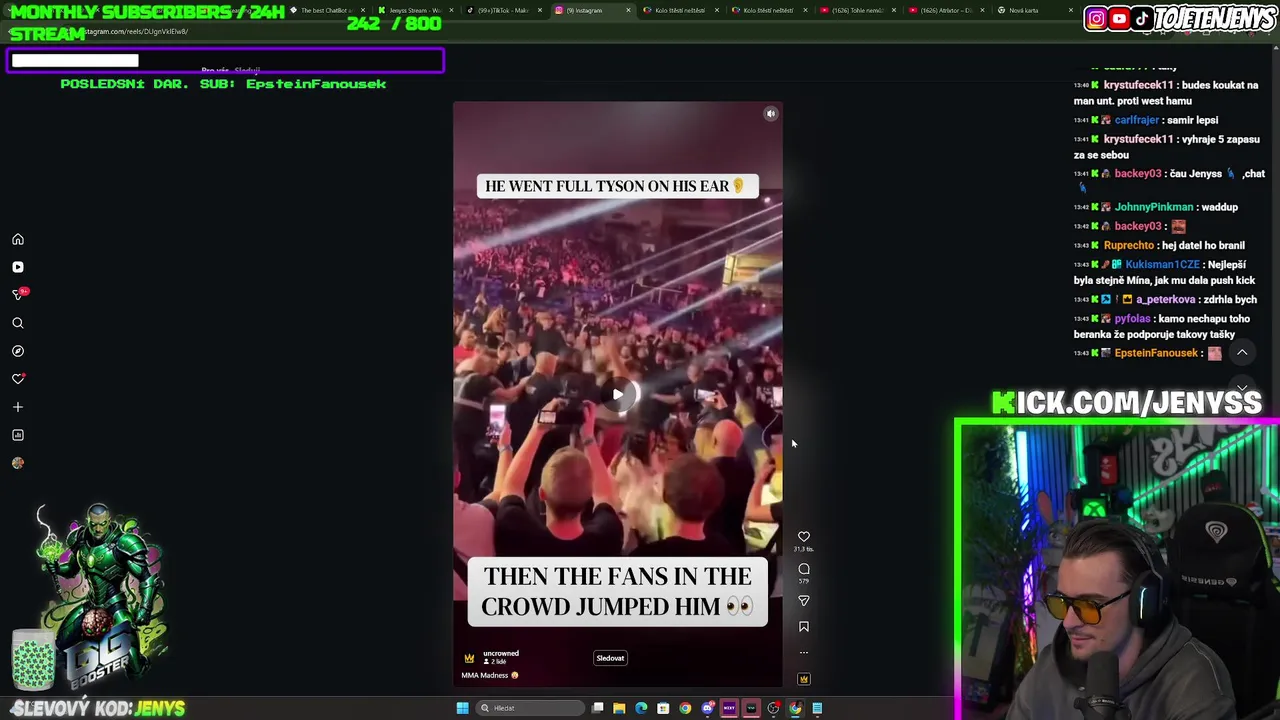Open Instagram Home from the sidebar
The height and width of the screenshot is (720, 1280).
tap(18, 240)
